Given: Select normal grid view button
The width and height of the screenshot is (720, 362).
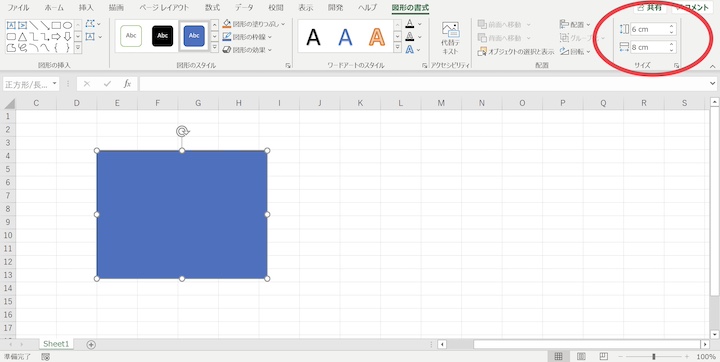Looking at the screenshot, I should point(558,356).
